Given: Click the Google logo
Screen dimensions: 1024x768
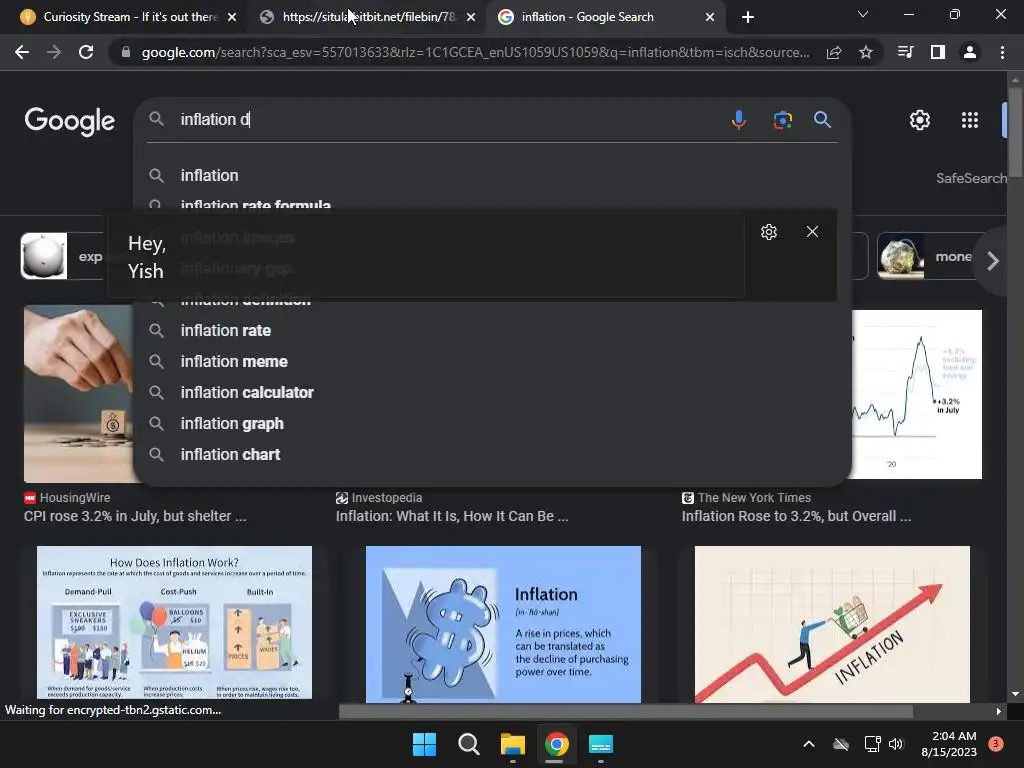Looking at the screenshot, I should tap(69, 121).
